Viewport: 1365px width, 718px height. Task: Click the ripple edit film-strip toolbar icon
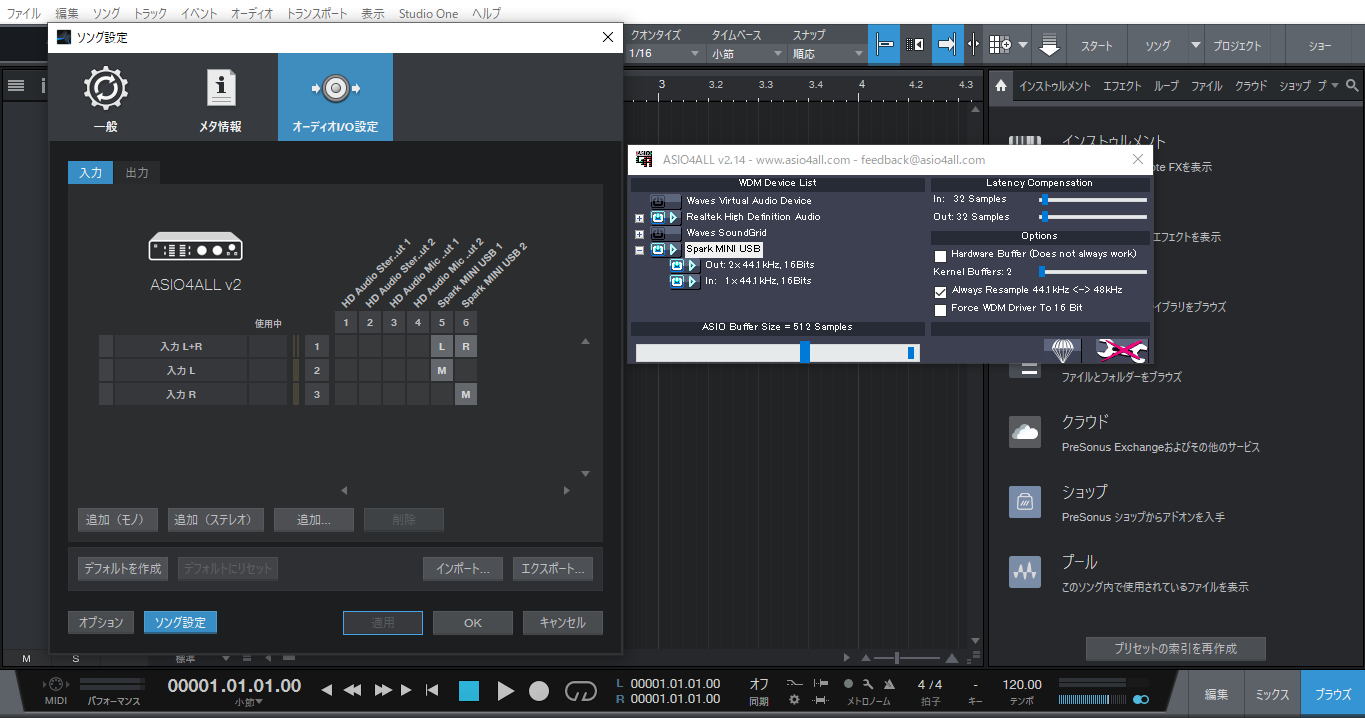[x=916, y=45]
